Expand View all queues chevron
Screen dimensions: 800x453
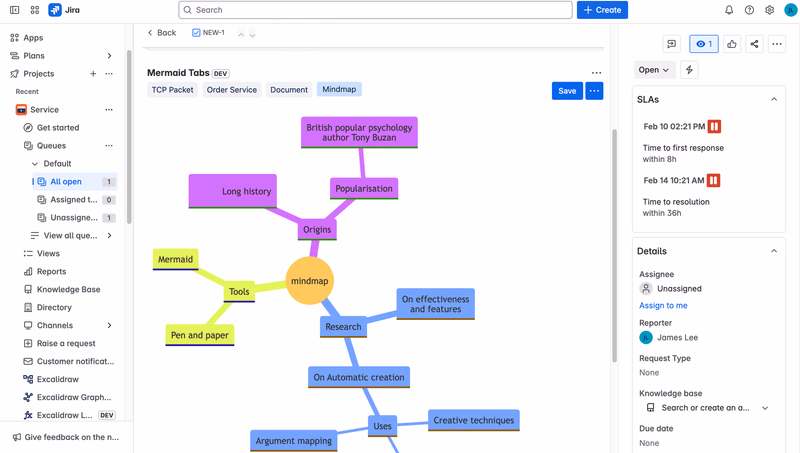109,236
